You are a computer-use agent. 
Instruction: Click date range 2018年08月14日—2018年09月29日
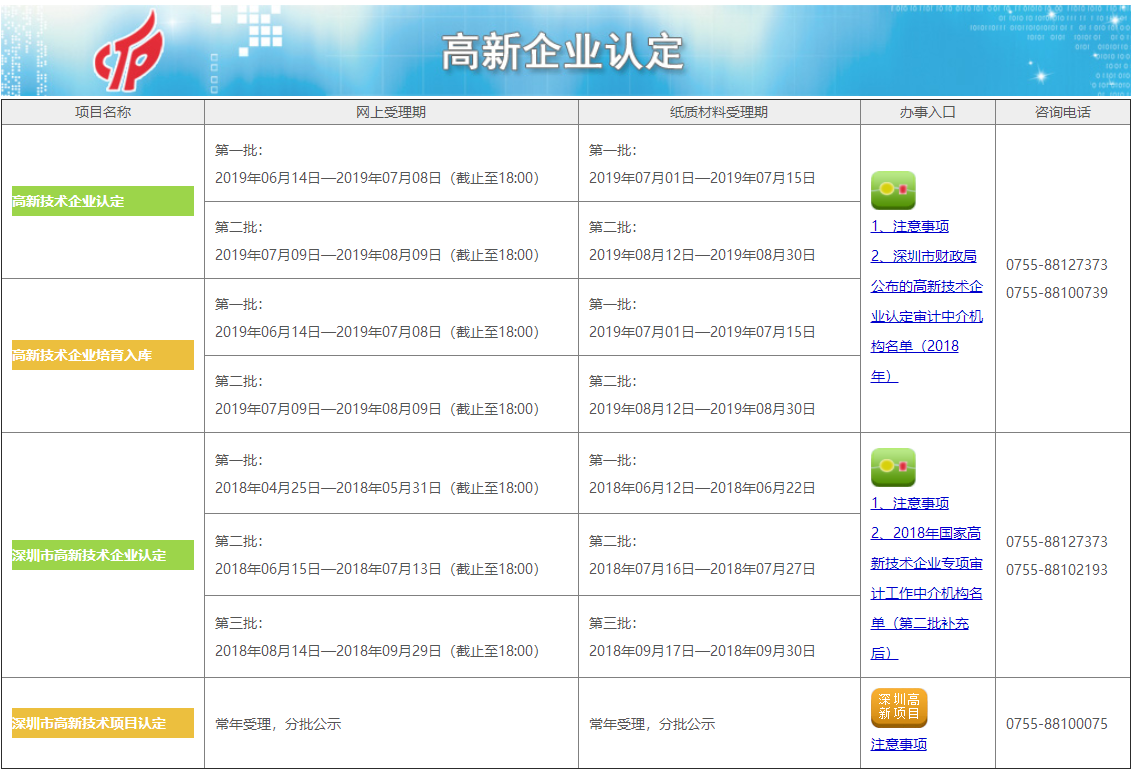[328, 651]
